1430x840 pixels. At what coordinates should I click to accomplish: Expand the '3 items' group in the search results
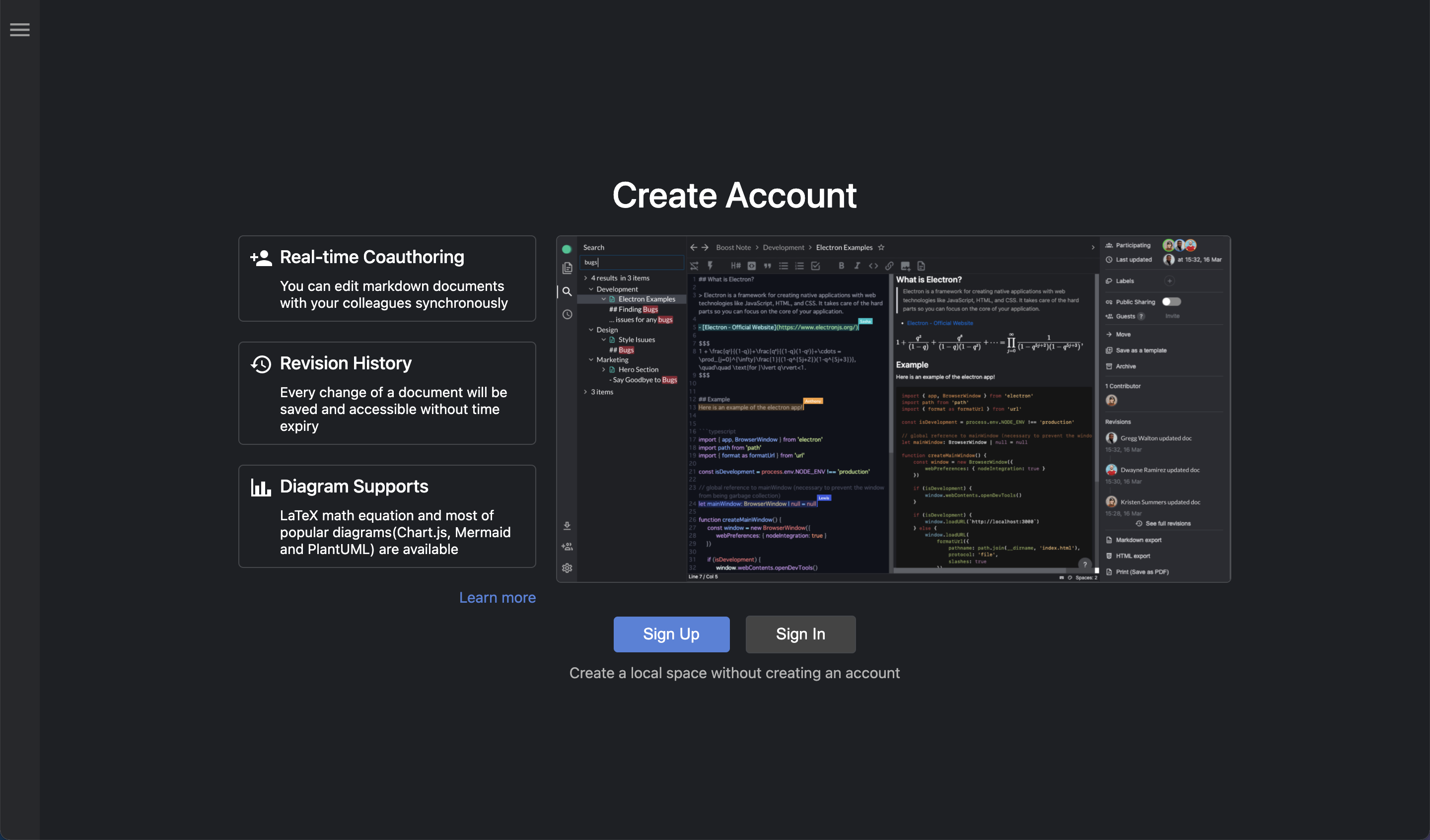[x=585, y=392]
